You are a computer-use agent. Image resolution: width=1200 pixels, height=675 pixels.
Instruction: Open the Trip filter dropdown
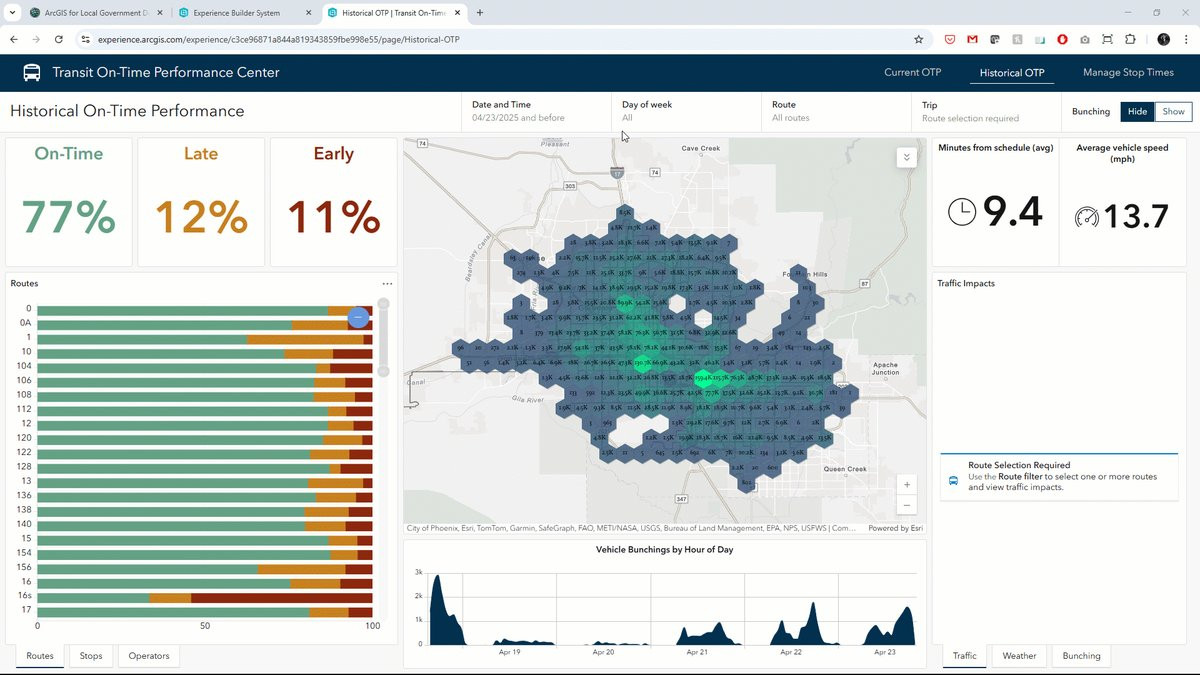[x=987, y=111]
